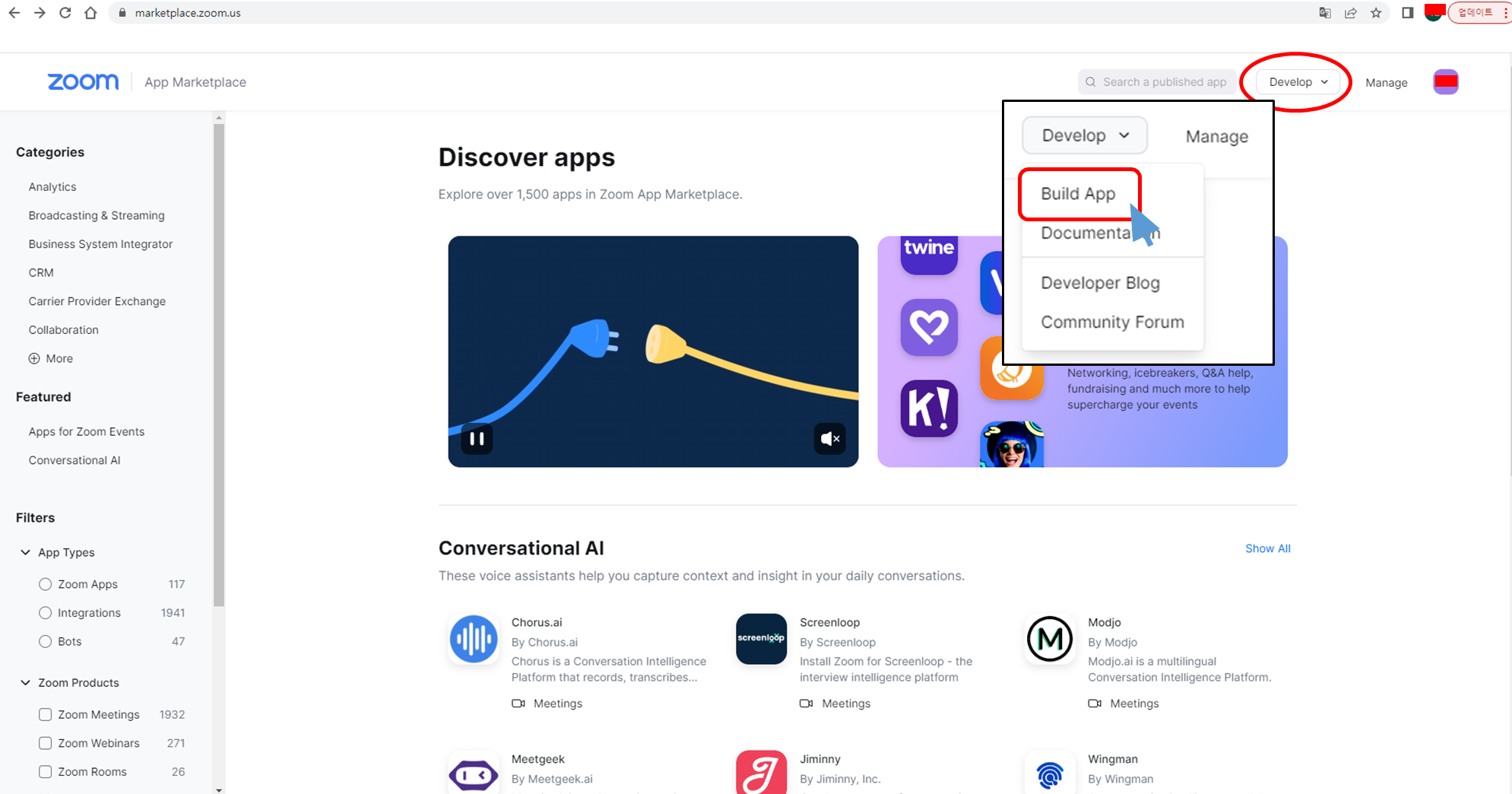Open Manage in the header
Screen dimensions: 1512x794
[1386, 83]
